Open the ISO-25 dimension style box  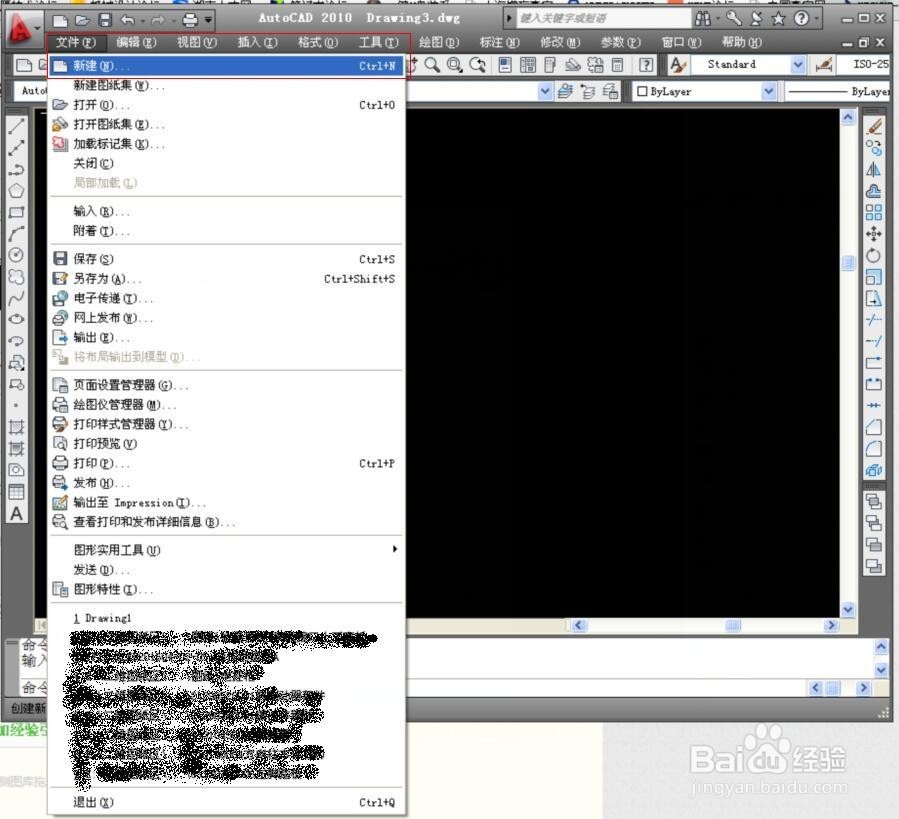click(863, 64)
